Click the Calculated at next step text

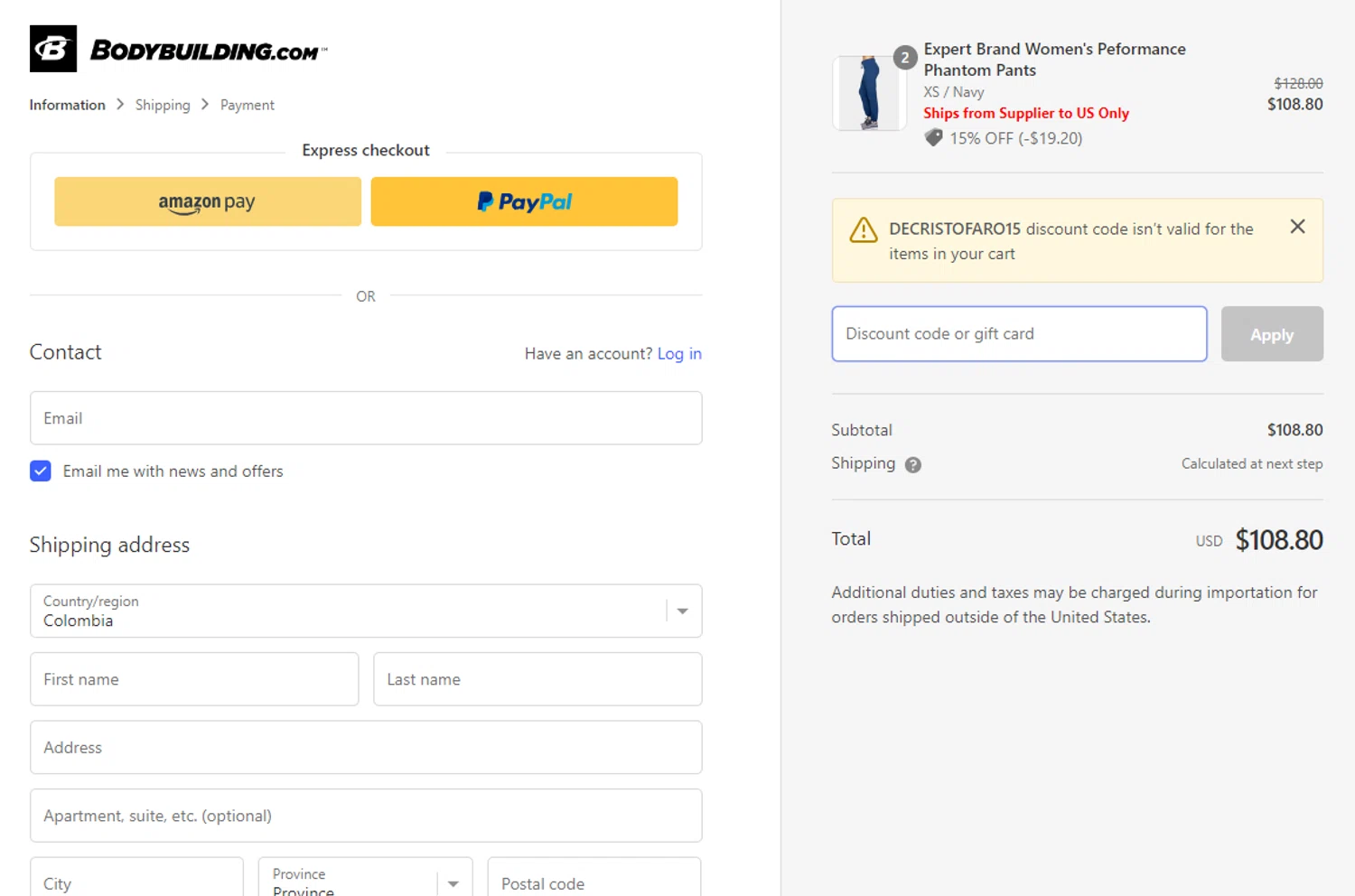tap(1252, 463)
